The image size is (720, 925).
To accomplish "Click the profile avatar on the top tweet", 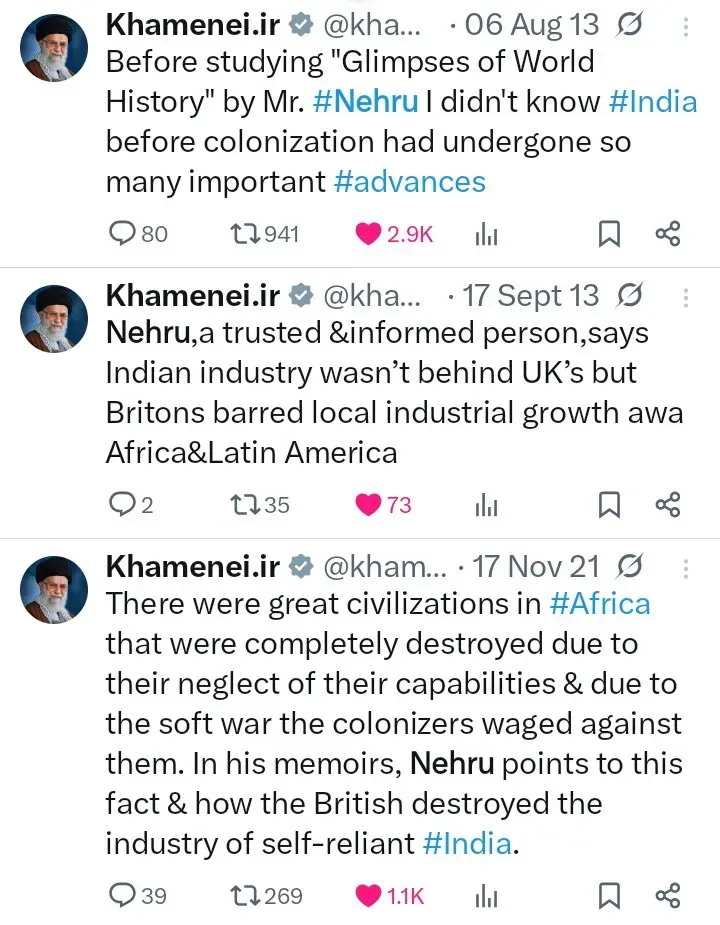I will pos(54,46).
